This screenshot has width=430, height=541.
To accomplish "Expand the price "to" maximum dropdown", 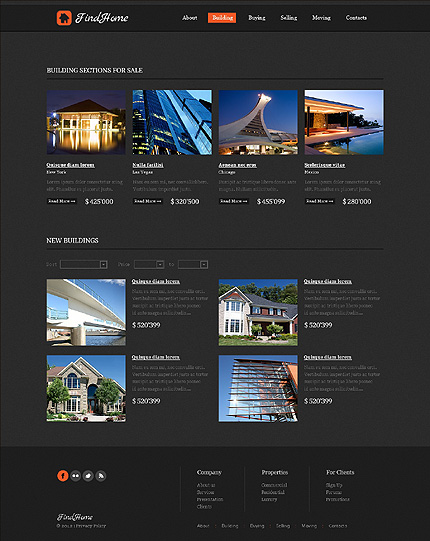I will 193,264.
